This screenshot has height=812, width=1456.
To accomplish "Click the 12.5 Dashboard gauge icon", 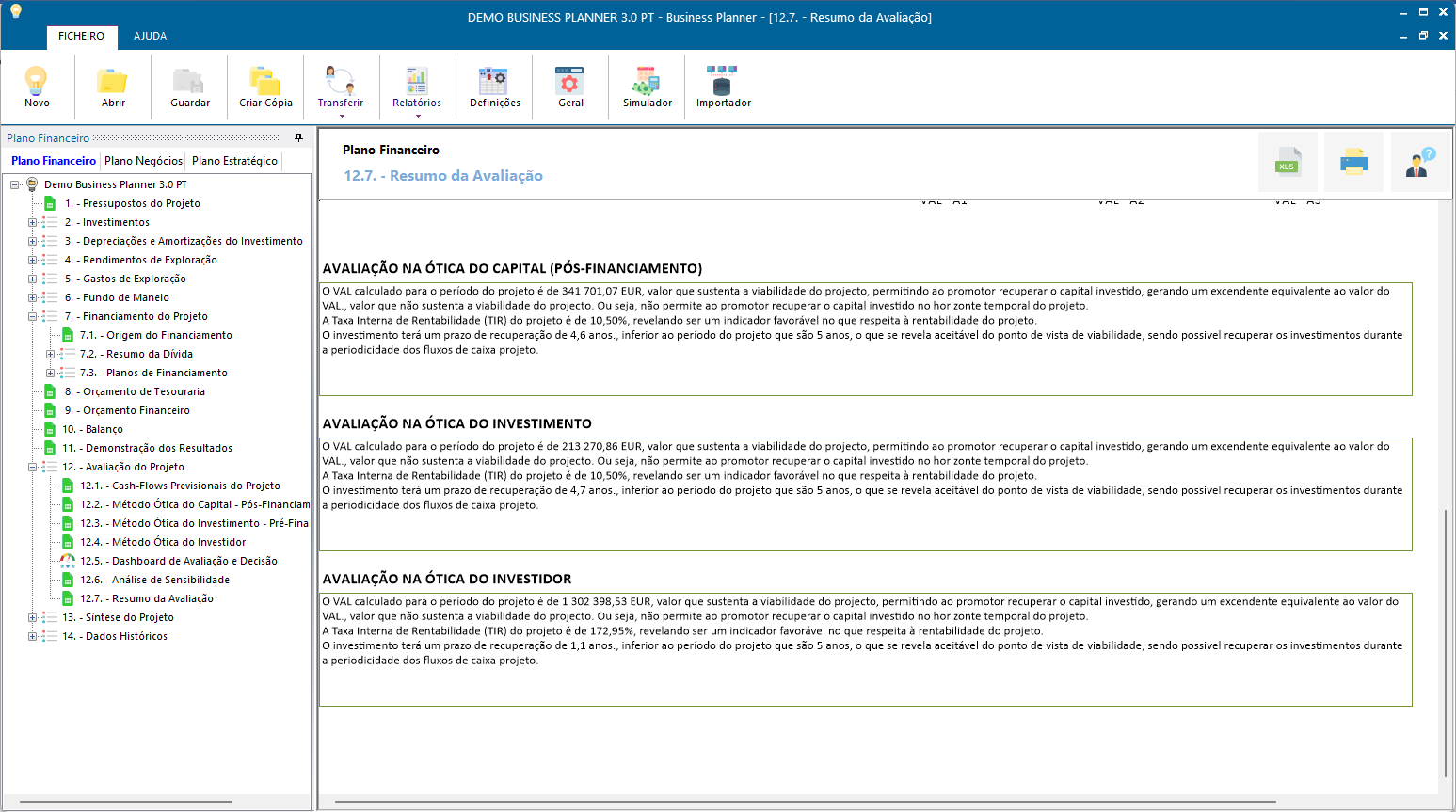I will (68, 561).
